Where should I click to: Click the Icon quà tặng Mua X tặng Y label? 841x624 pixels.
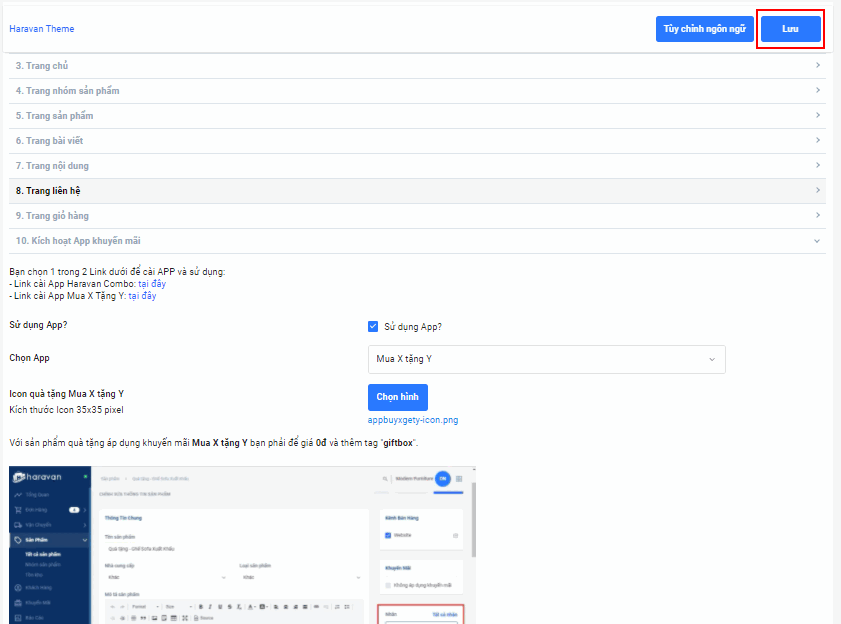(67, 394)
